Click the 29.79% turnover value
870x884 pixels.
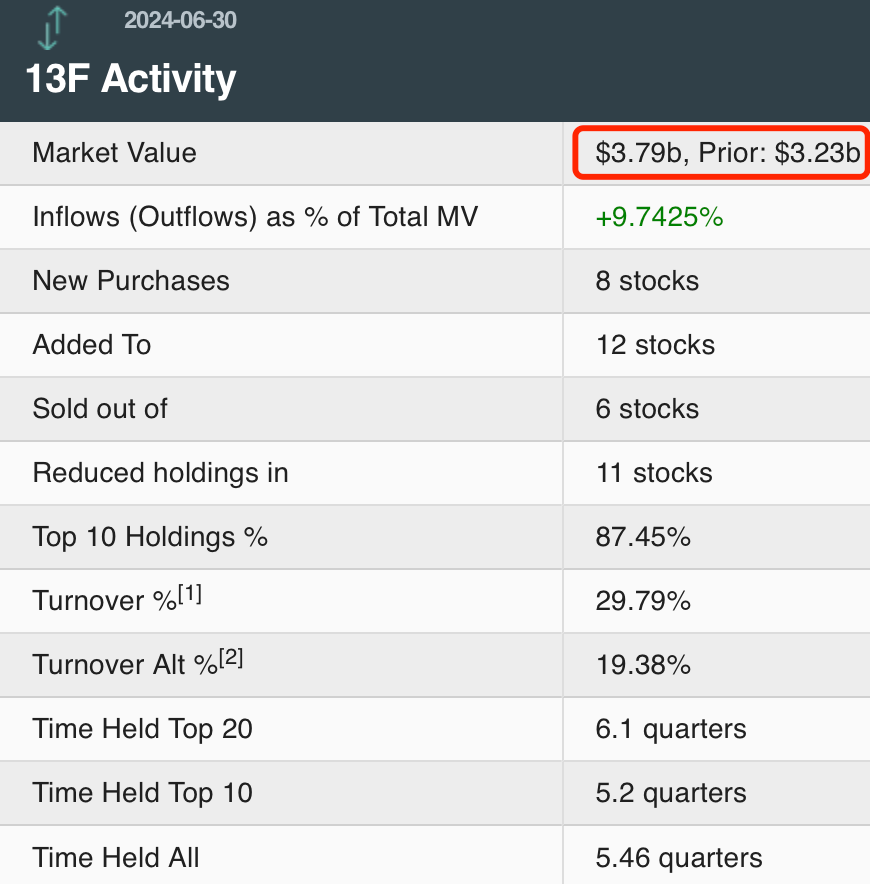click(642, 601)
